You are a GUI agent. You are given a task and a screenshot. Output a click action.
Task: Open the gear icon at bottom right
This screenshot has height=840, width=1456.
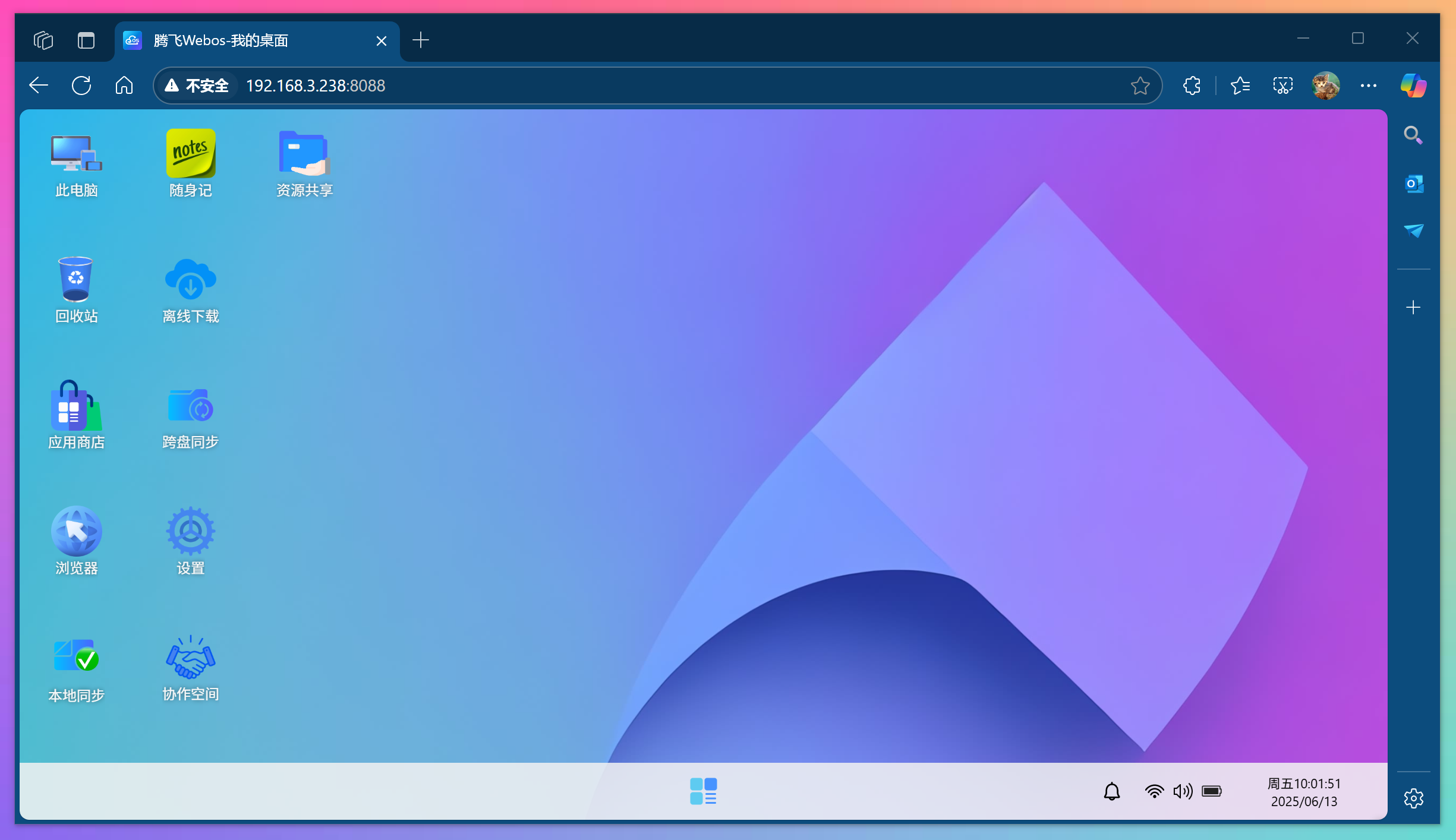[x=1413, y=798]
